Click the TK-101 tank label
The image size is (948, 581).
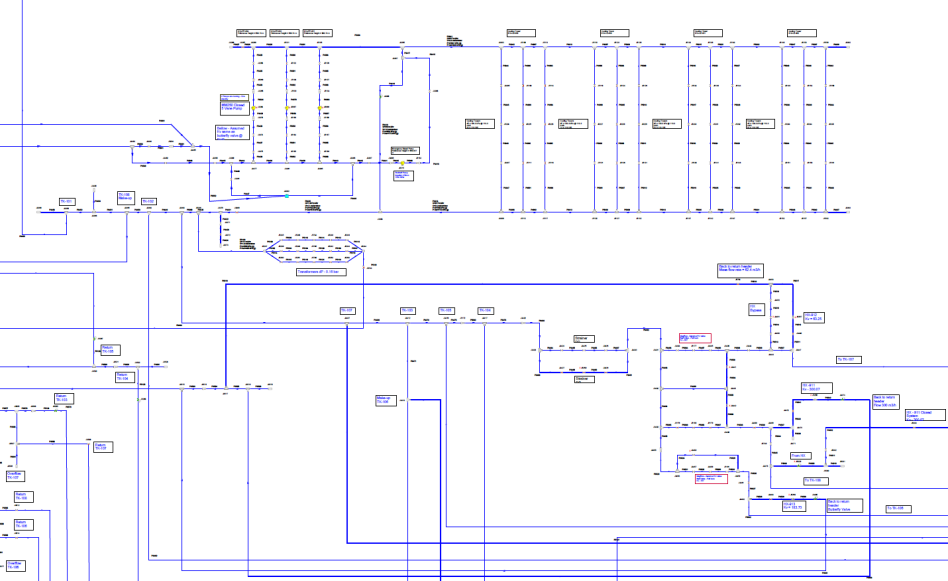(67, 202)
